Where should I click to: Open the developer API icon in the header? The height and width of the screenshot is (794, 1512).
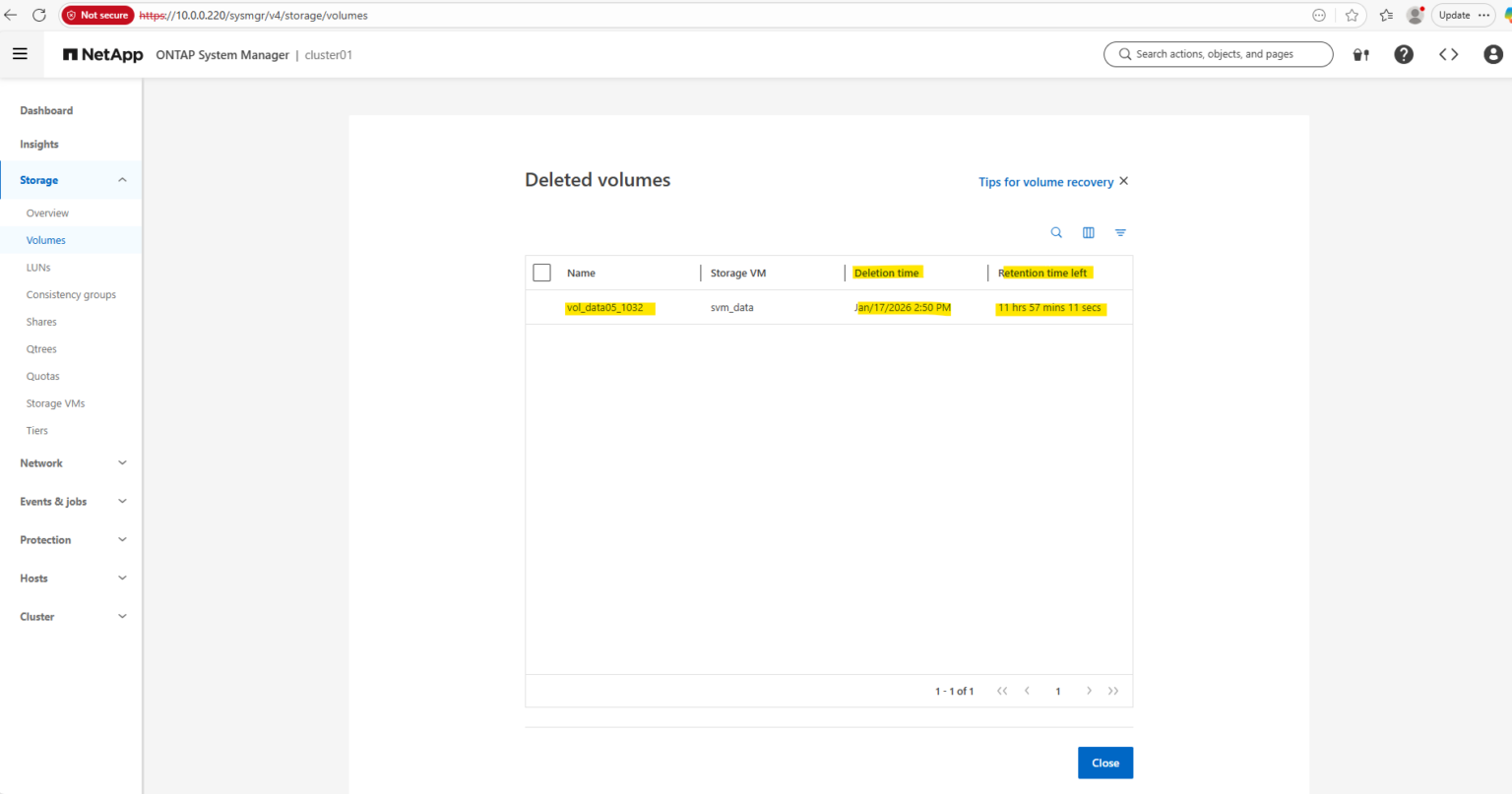[1448, 54]
